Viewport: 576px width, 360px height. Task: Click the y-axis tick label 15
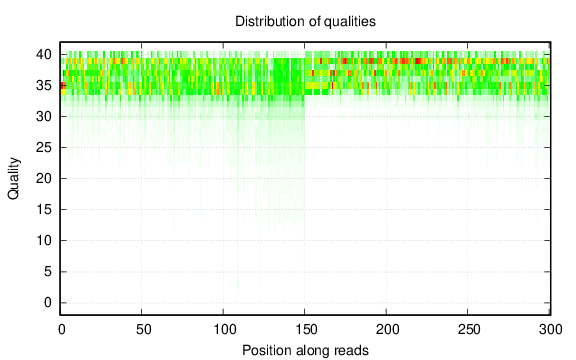[x=43, y=209]
